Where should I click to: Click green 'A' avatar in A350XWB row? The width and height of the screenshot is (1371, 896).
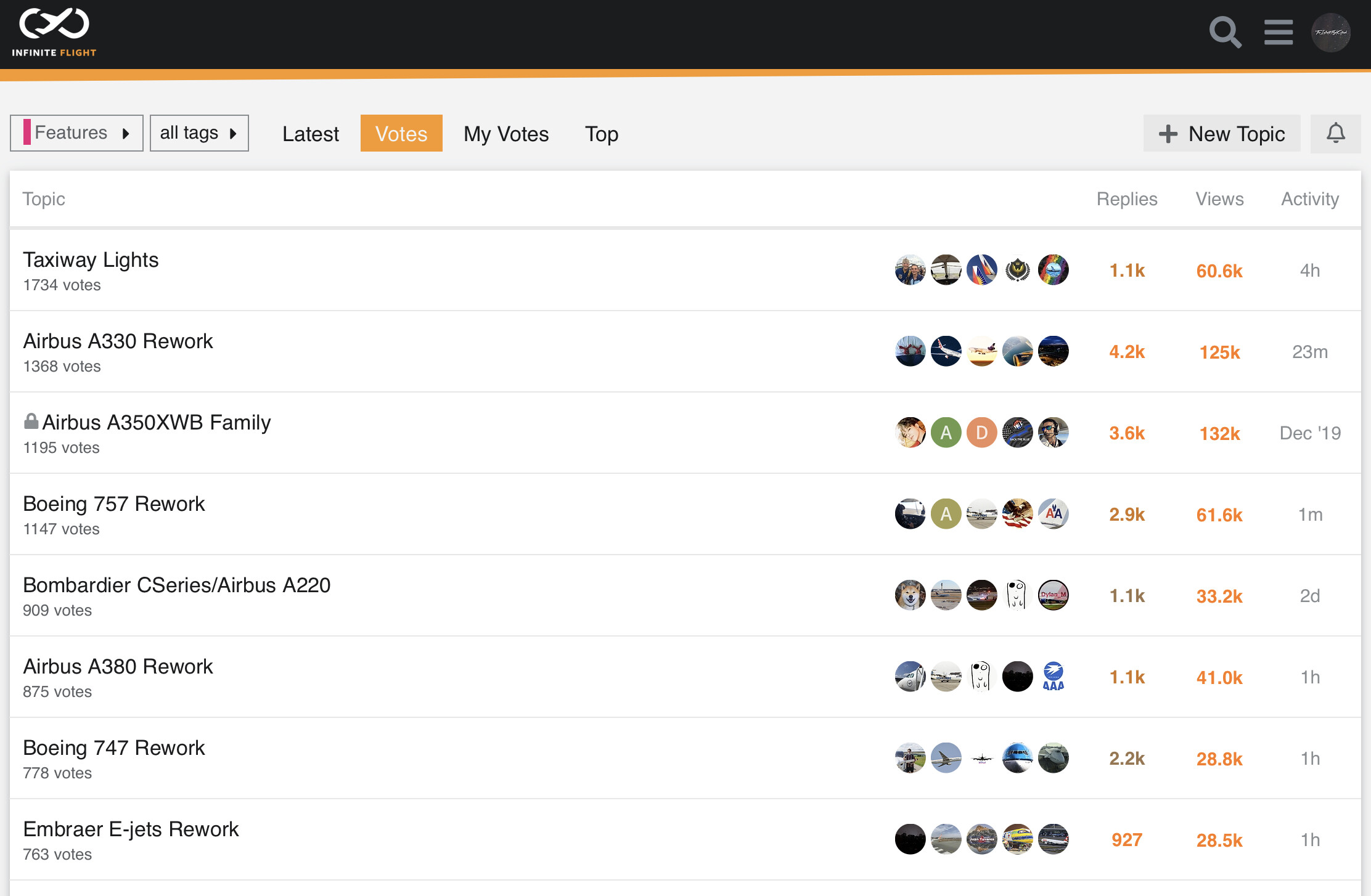pyautogui.click(x=946, y=433)
